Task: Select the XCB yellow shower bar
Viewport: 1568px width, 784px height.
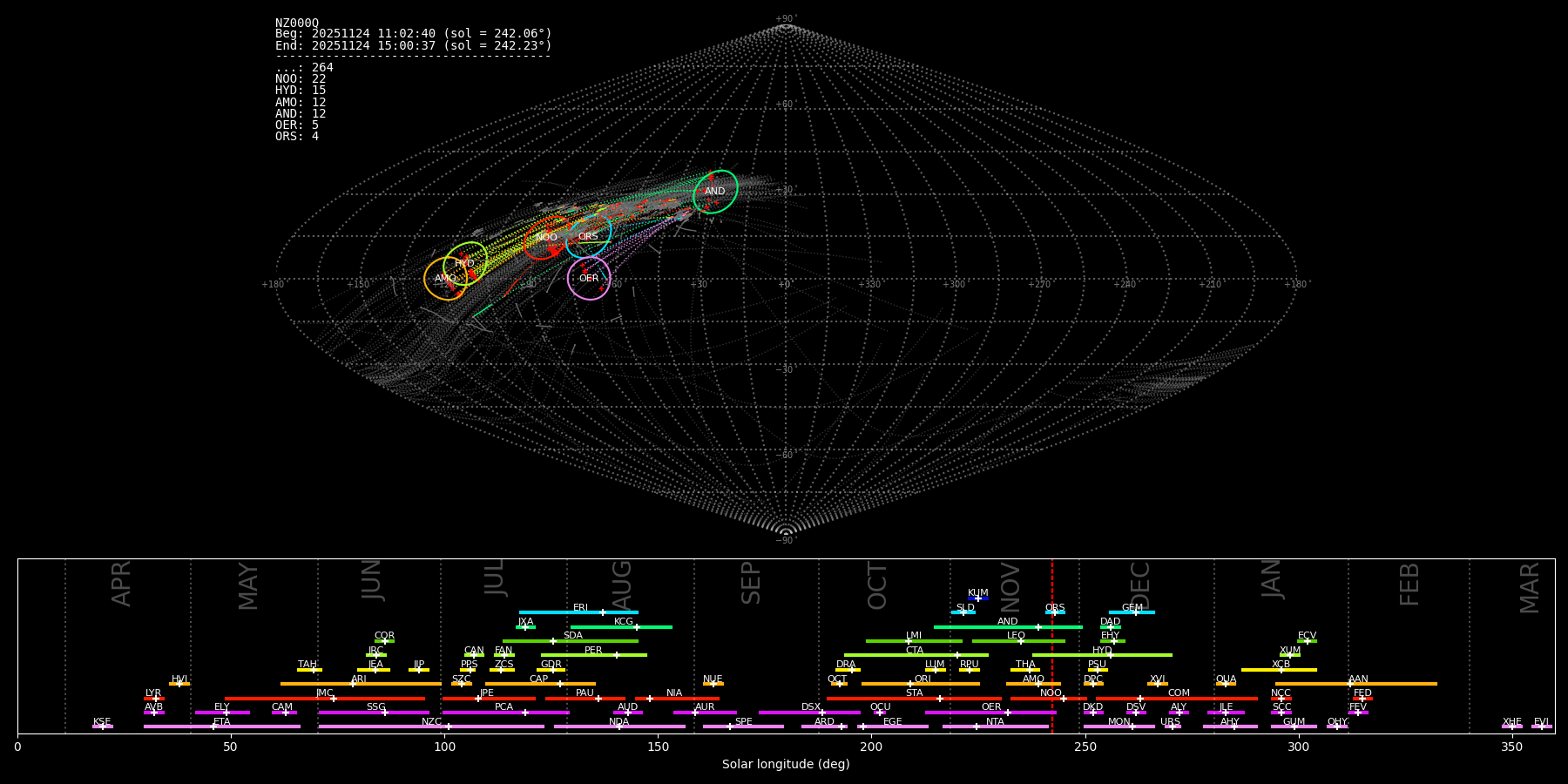Action: pos(1279,670)
